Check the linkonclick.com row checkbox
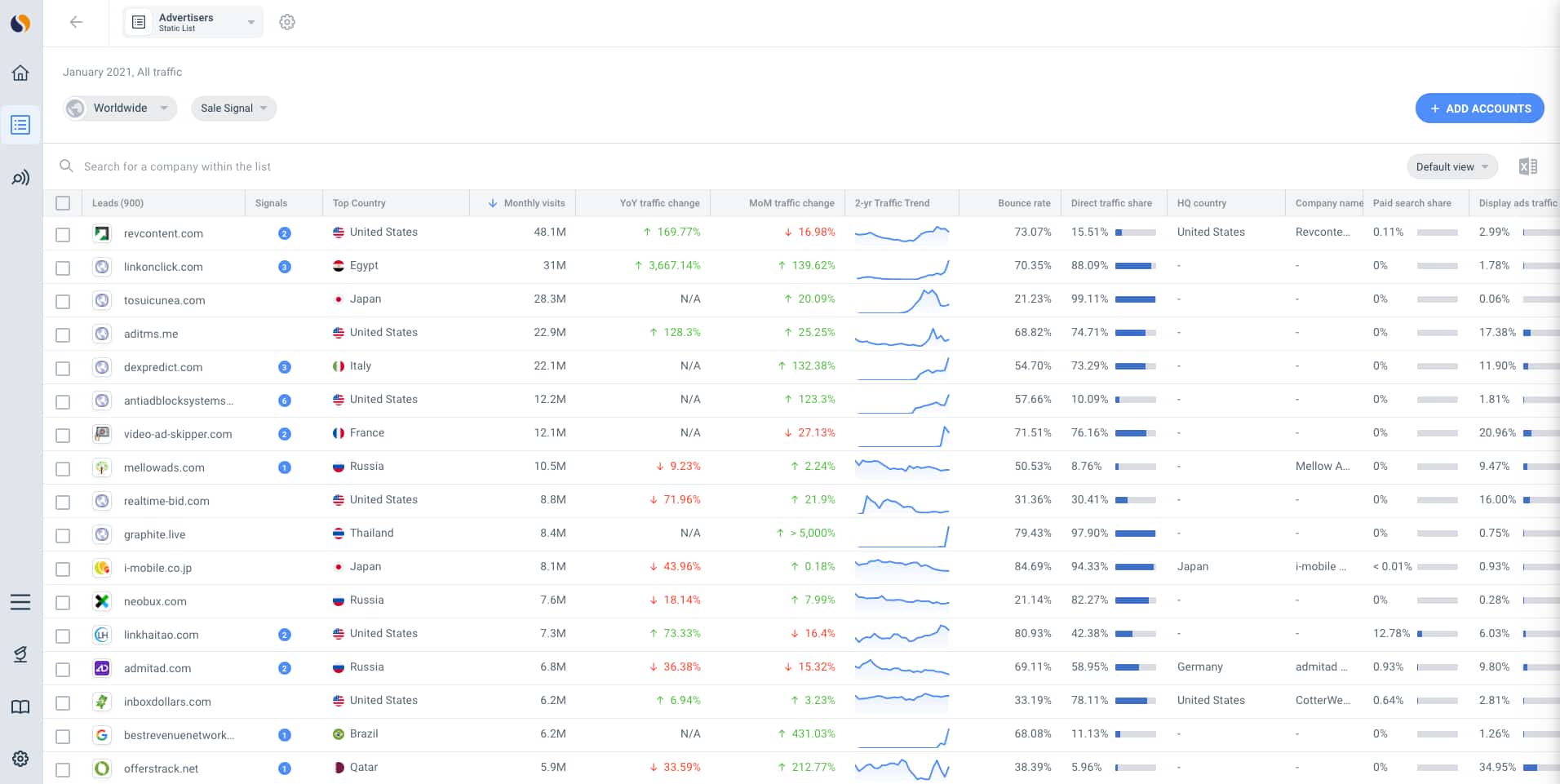This screenshot has height=784, width=1560. 63,268
